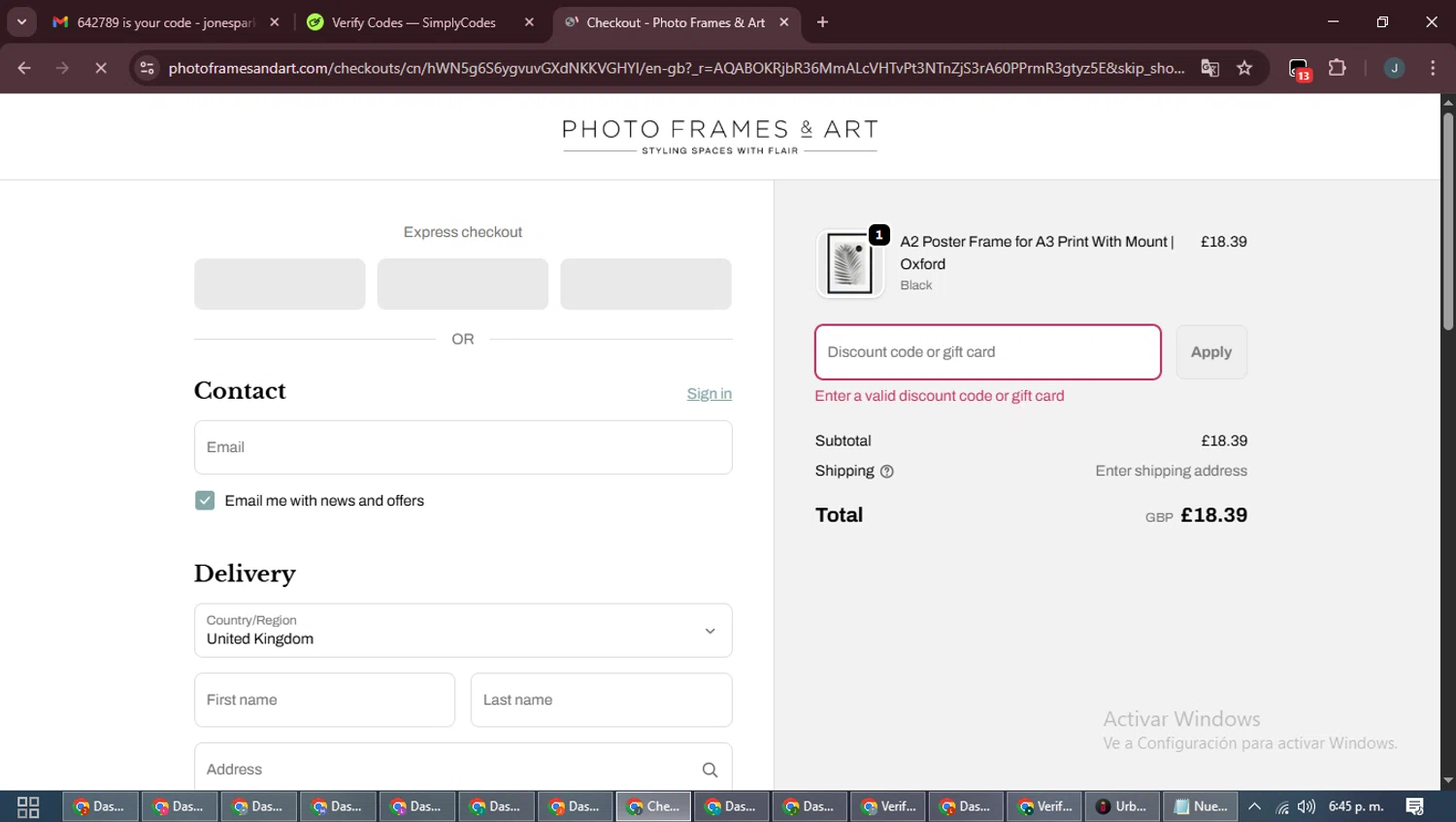Stop loading the page
The width and height of the screenshot is (1456, 822).
coord(101,68)
